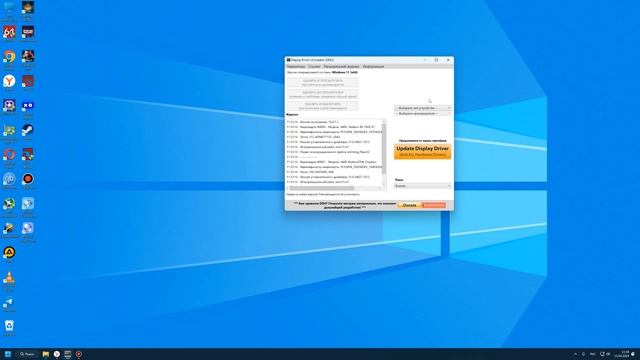The width and height of the screenshot is (640, 360).
Task: Open File Explorer from the taskbar
Action: pos(46,354)
